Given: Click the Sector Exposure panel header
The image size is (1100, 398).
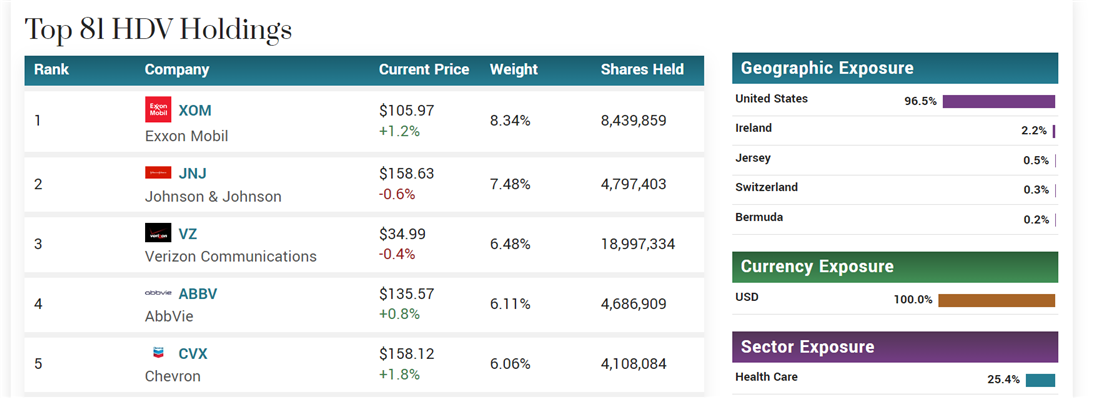Looking at the screenshot, I should tap(894, 347).
